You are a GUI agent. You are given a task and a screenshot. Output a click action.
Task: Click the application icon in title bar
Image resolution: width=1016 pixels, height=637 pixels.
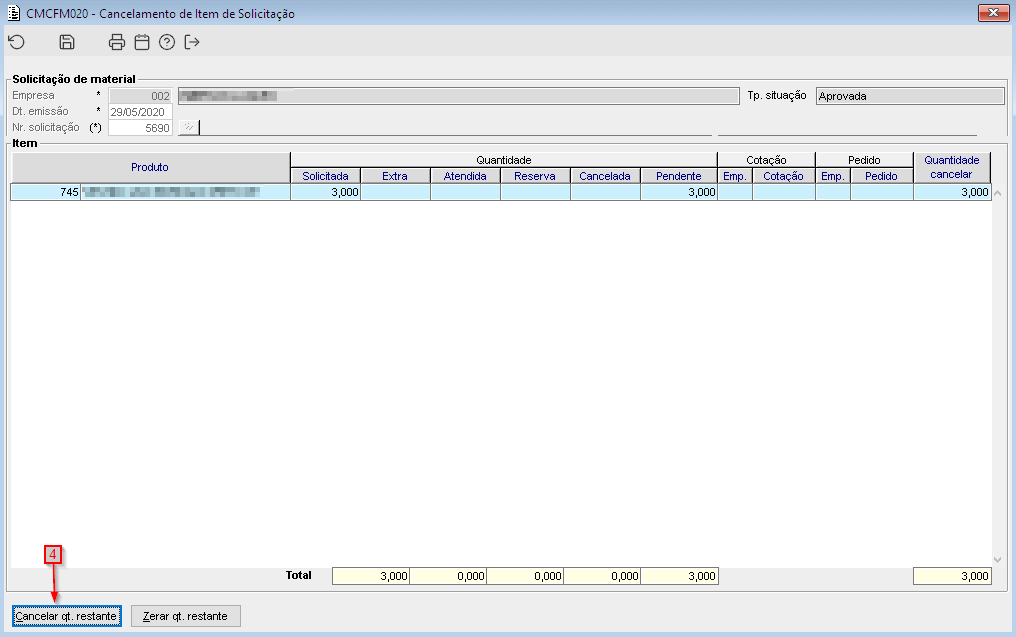13,13
